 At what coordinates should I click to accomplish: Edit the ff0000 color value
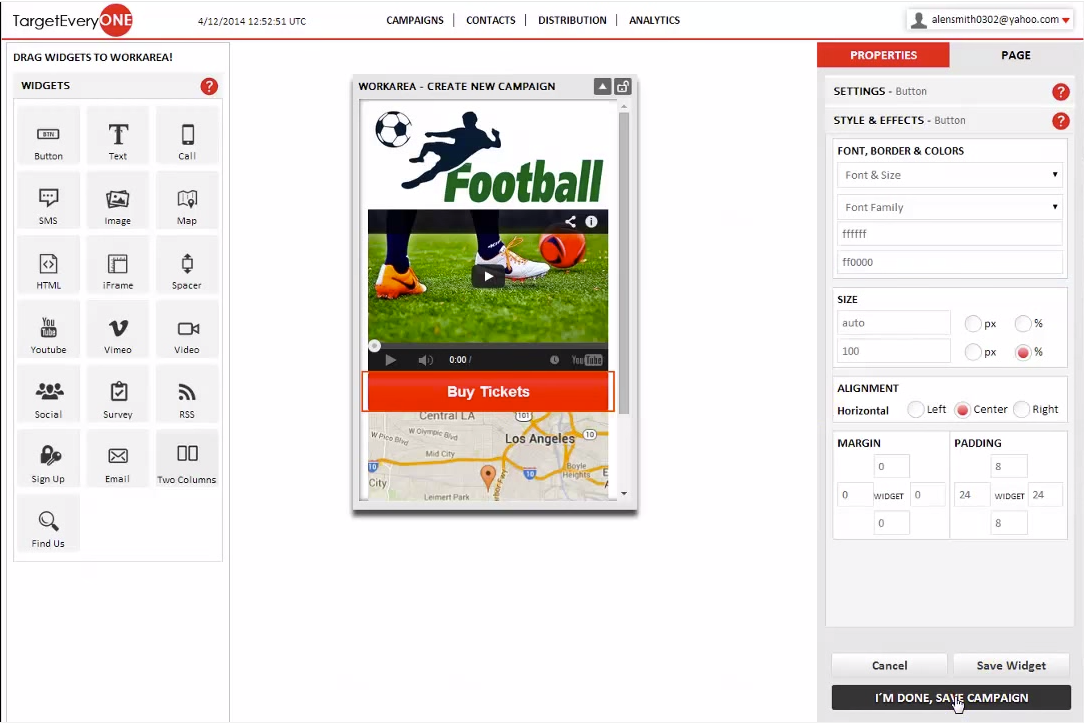pyautogui.click(x=948, y=261)
